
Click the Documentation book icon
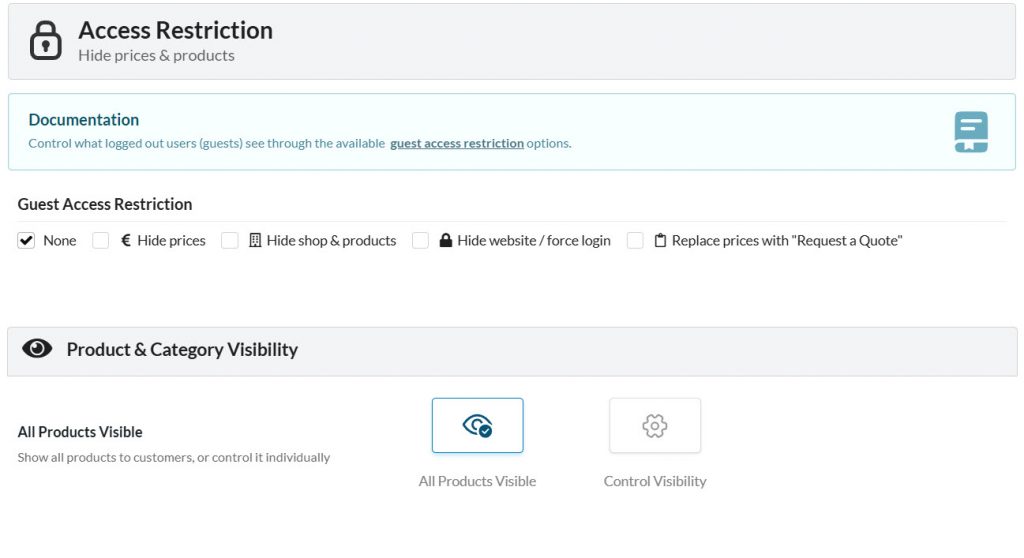[x=970, y=132]
